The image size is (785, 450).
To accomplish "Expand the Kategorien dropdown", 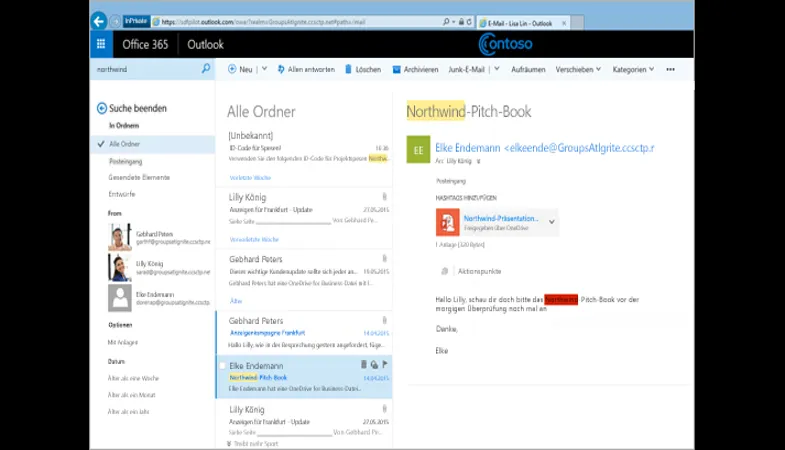I will 635,70.
